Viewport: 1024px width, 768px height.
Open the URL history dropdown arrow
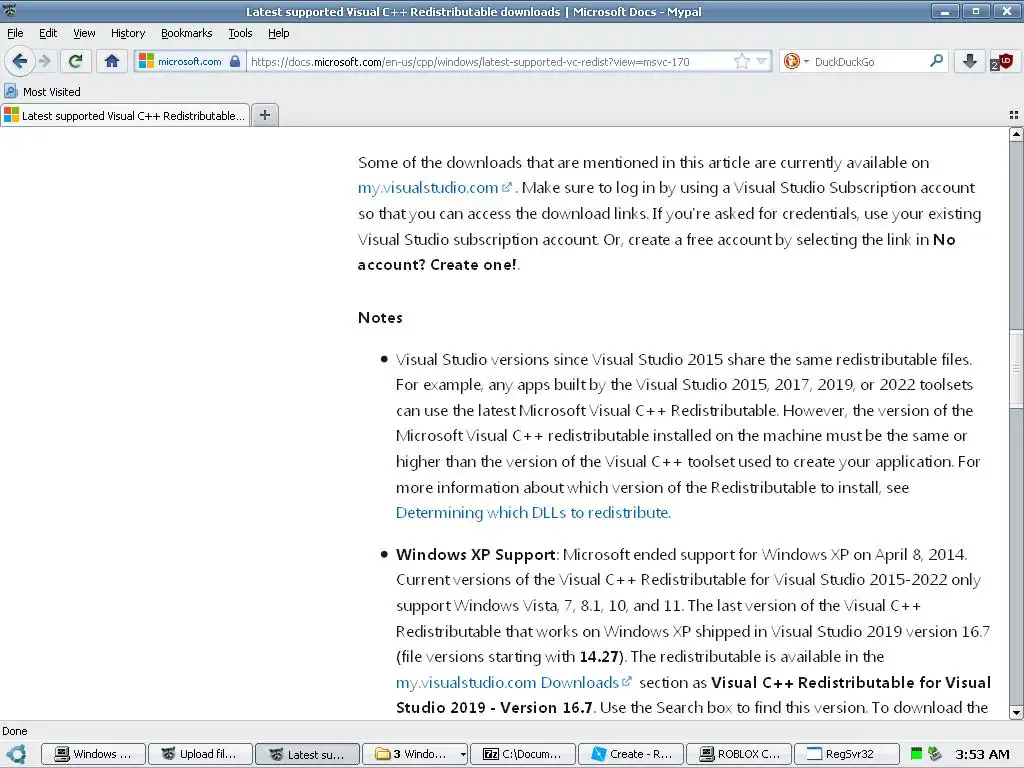(x=761, y=61)
